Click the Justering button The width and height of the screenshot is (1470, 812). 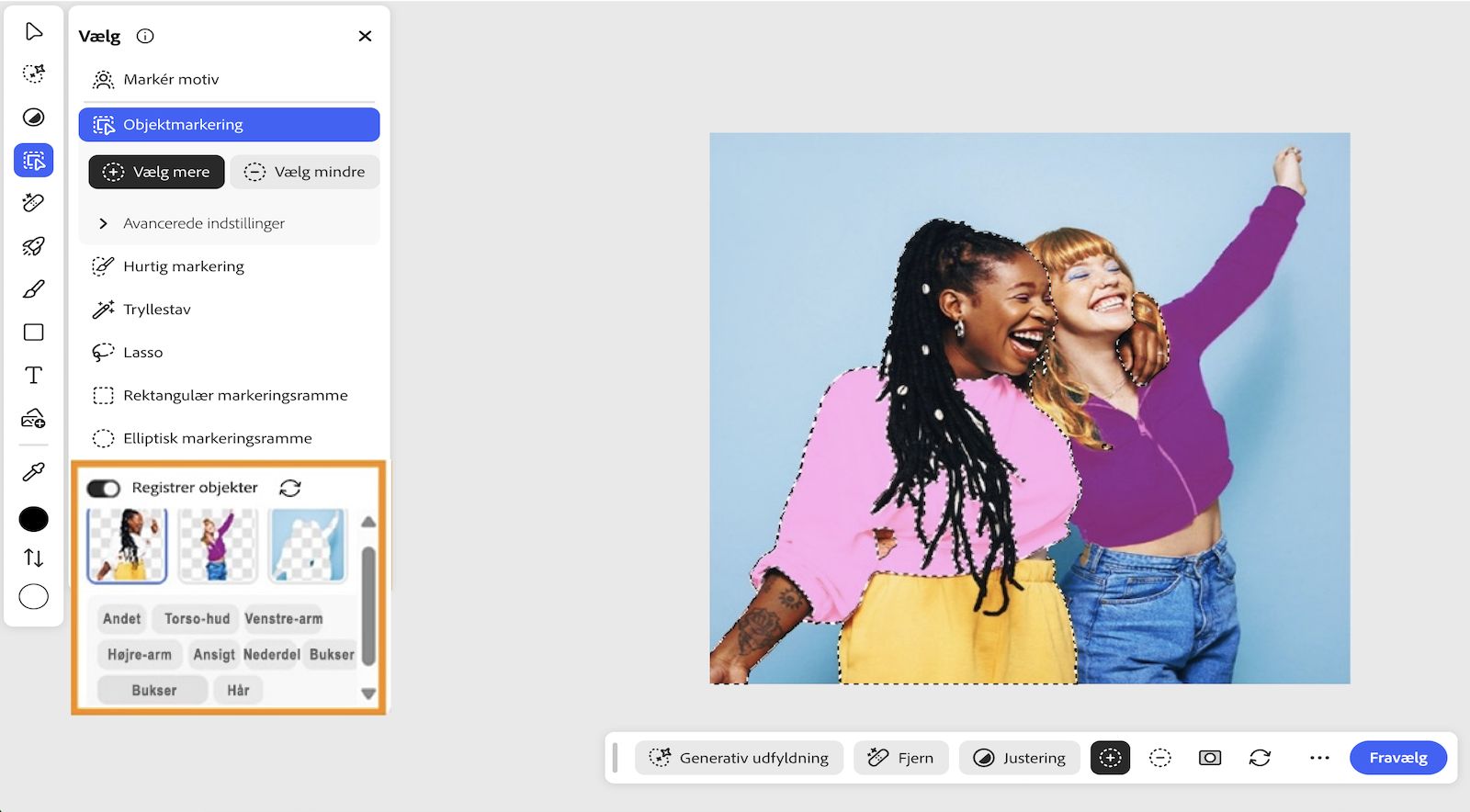click(1020, 758)
